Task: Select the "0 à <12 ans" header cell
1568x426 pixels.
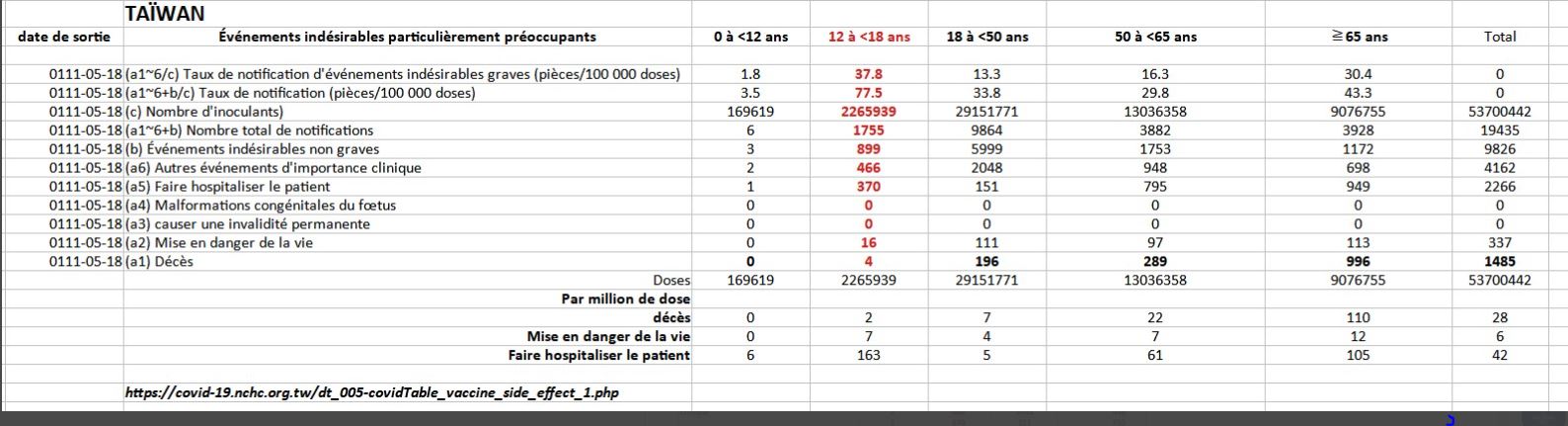Action: click(750, 37)
